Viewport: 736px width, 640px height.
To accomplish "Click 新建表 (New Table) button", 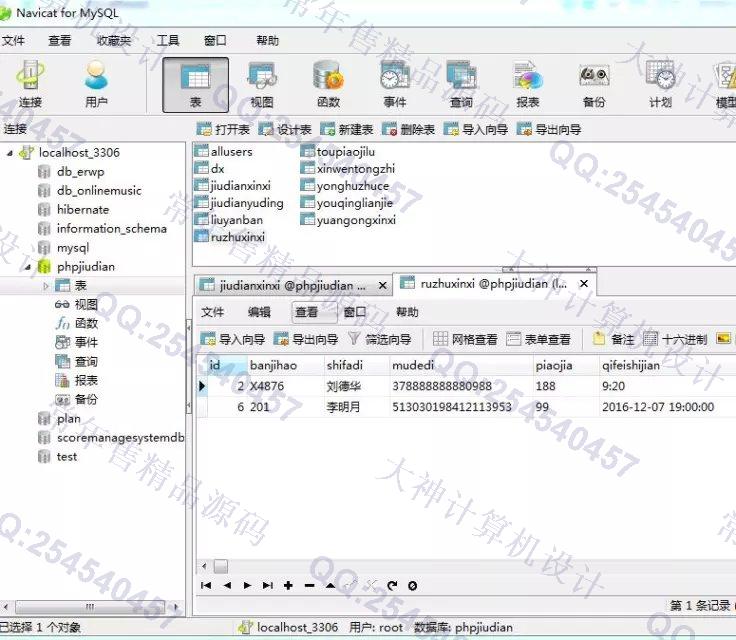I will tap(346, 129).
